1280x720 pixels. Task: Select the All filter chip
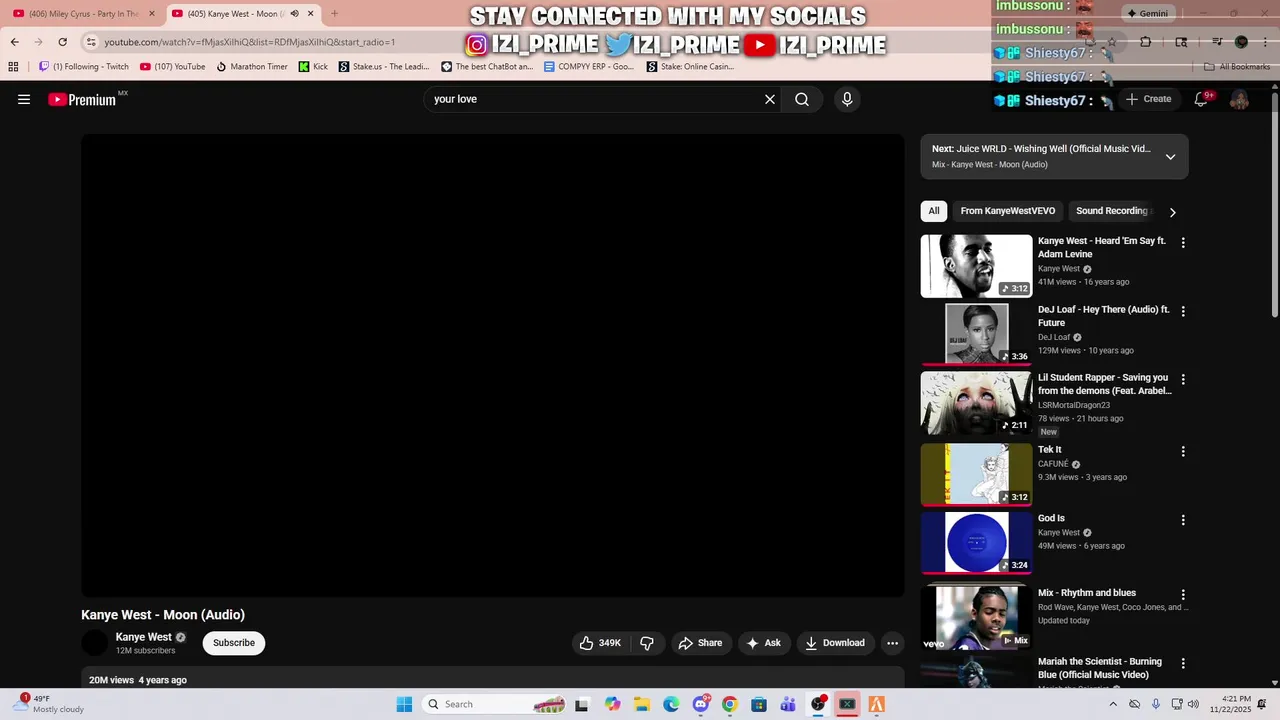point(933,211)
